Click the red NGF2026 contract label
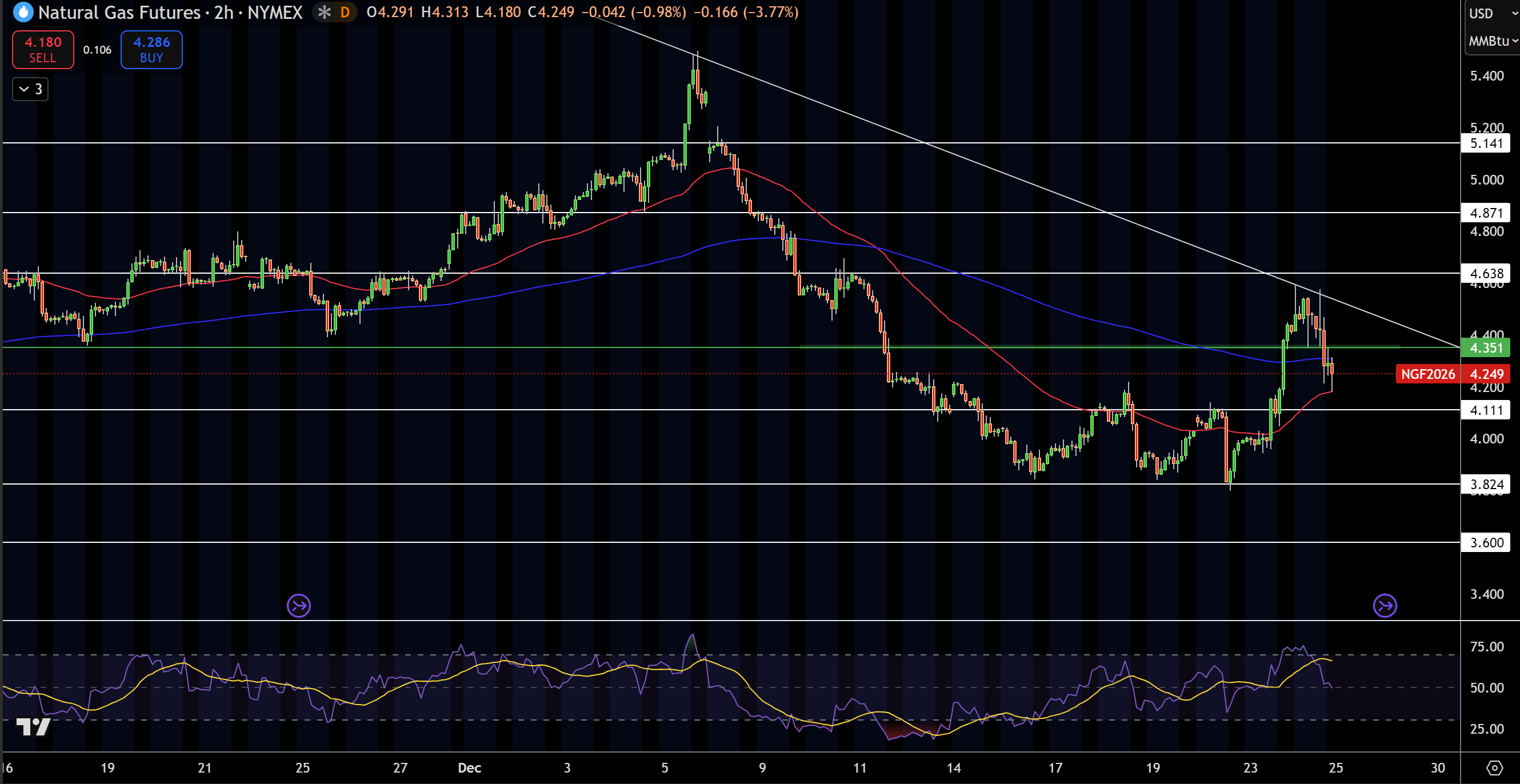The width and height of the screenshot is (1520, 784). tap(1428, 374)
